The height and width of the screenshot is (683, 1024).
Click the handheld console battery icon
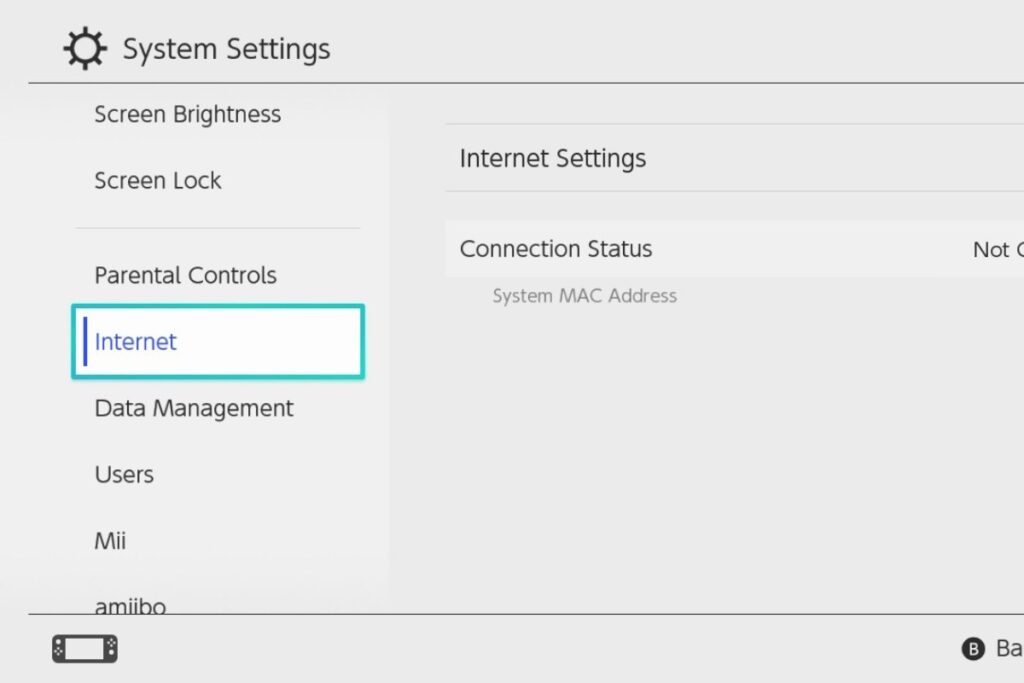pos(83,648)
